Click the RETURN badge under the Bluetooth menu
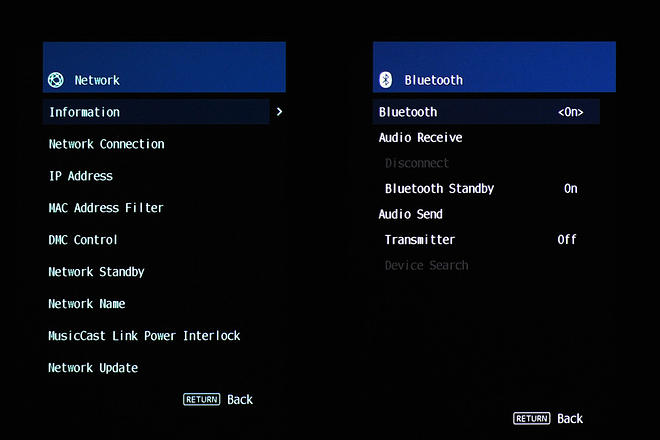This screenshot has height=440, width=660. click(532, 418)
